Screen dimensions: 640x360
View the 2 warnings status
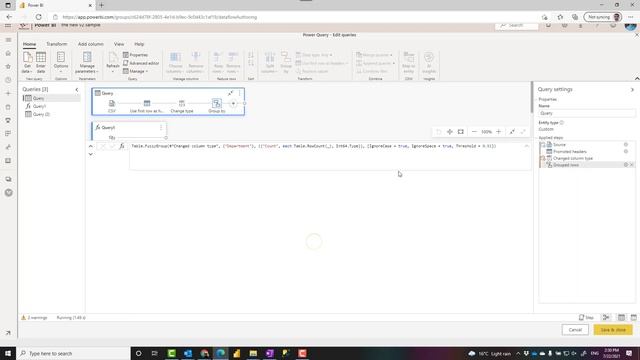coord(34,318)
